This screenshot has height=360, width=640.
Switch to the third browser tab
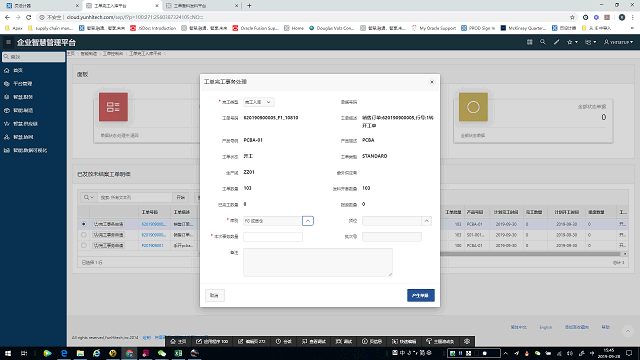[x=202, y=6]
